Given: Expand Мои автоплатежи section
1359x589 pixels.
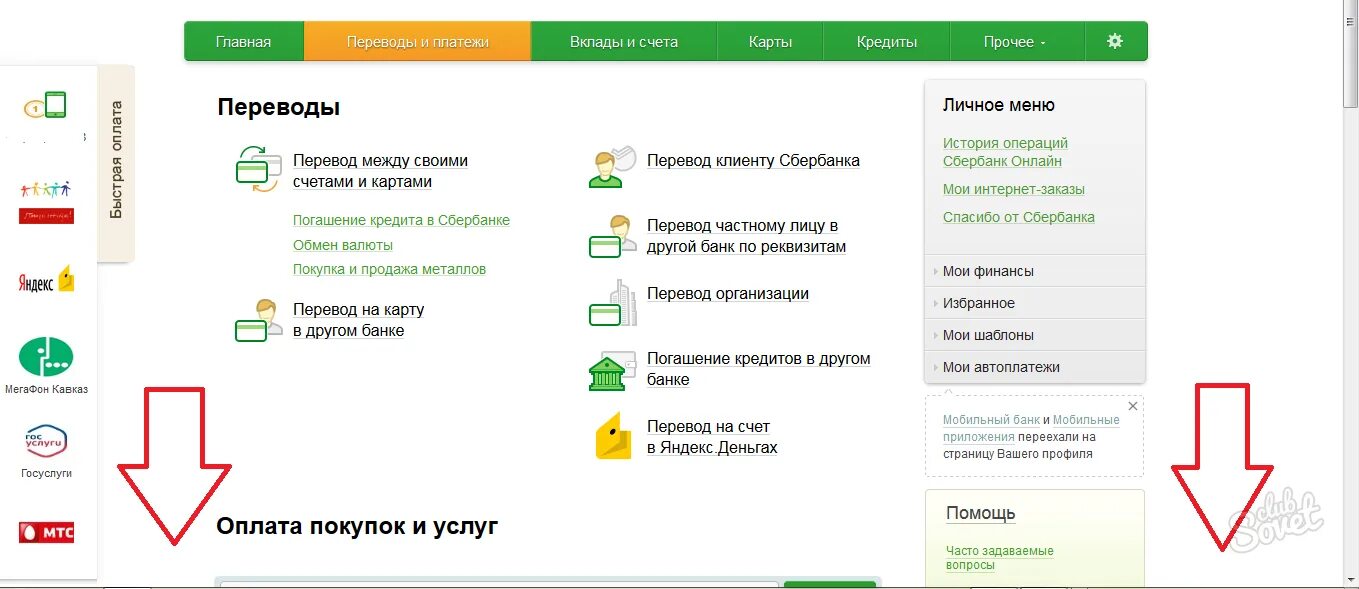Looking at the screenshot, I should click(x=1035, y=367).
